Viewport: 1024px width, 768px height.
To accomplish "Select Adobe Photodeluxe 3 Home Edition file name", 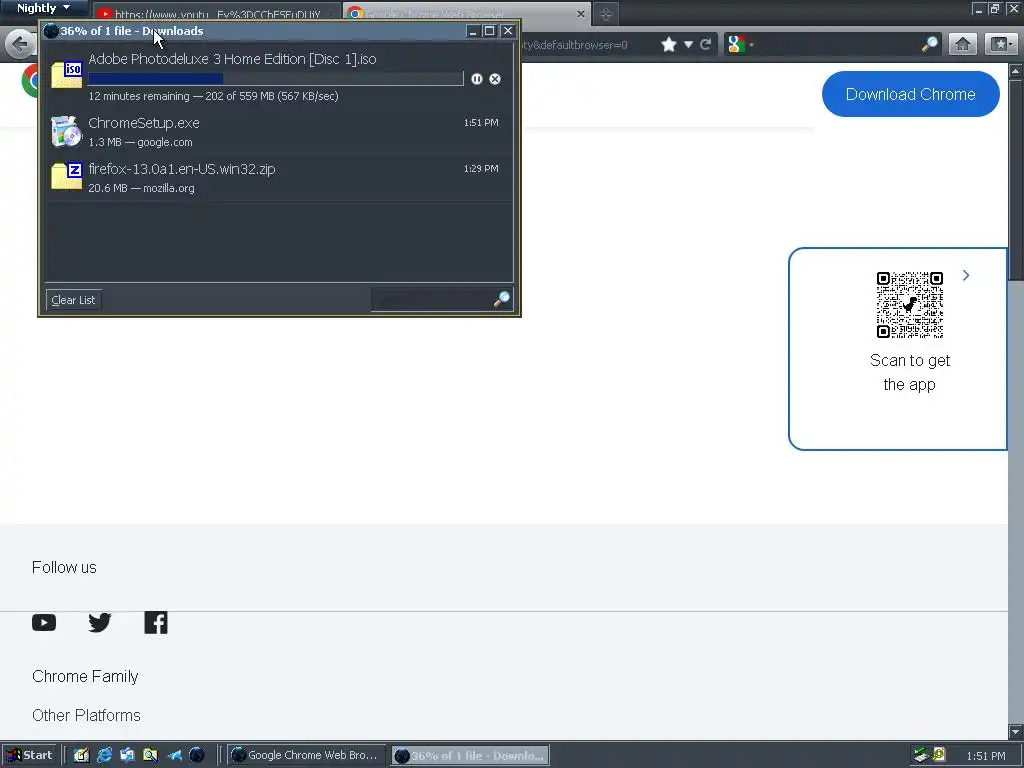I will click(232, 59).
